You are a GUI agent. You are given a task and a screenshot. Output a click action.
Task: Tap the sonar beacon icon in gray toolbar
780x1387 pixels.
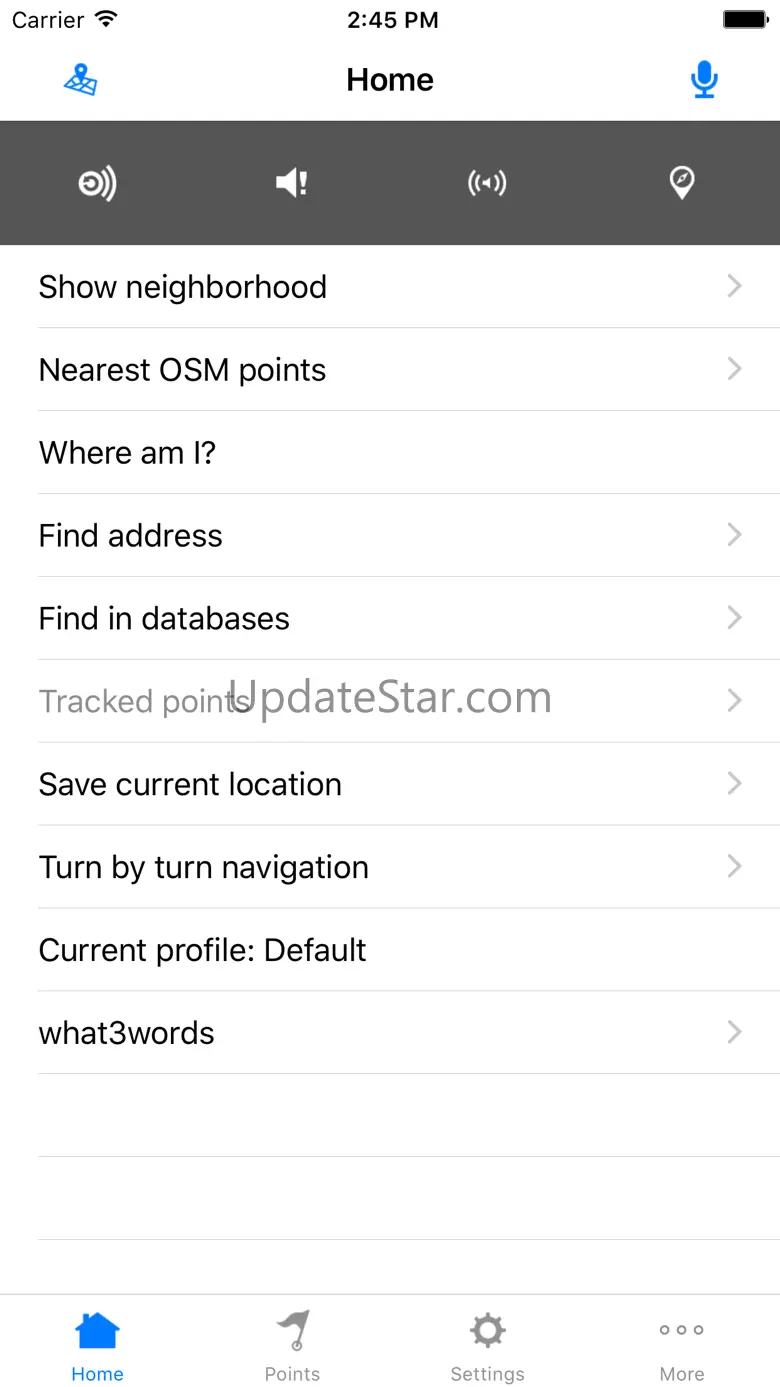(97, 183)
